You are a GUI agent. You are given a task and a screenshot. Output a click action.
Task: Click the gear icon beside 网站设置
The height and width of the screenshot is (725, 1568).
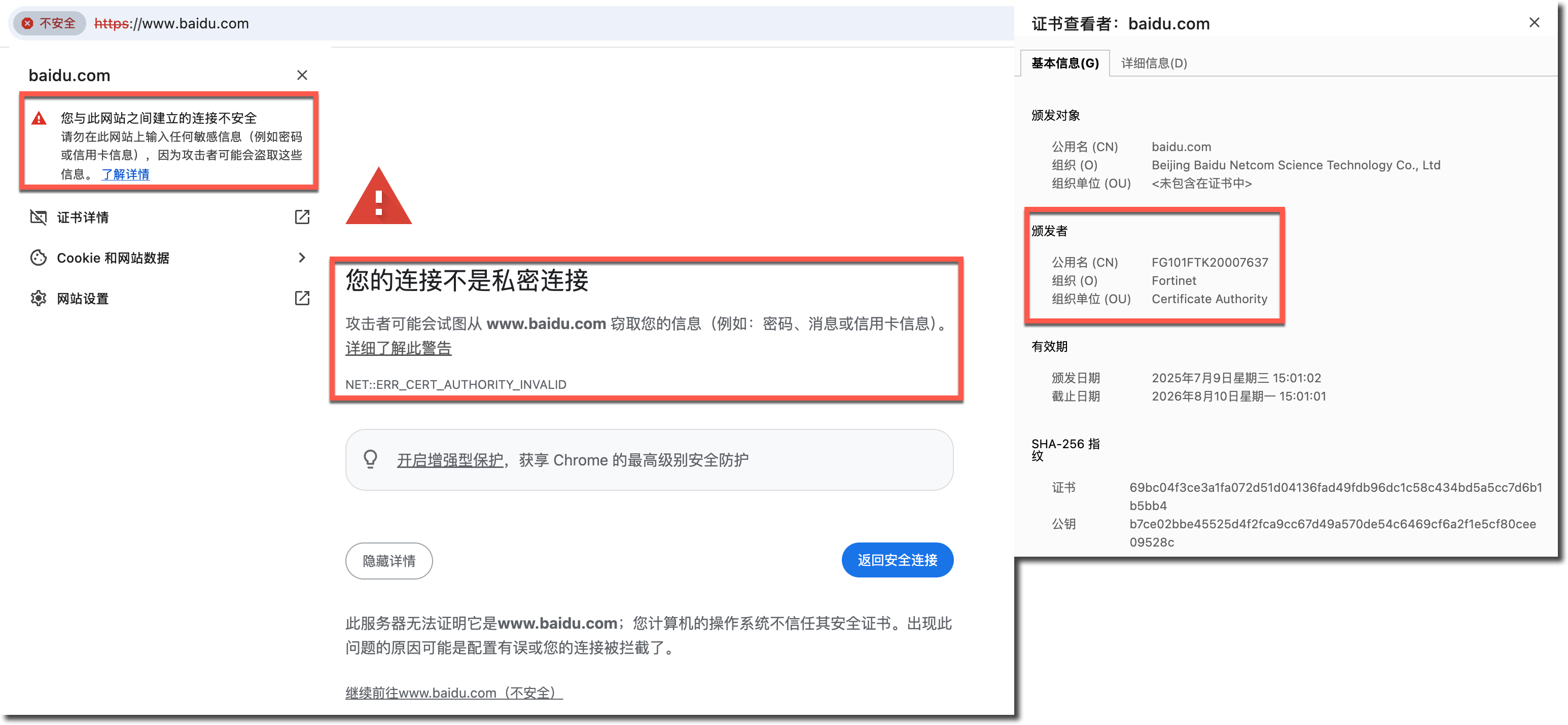click(39, 298)
